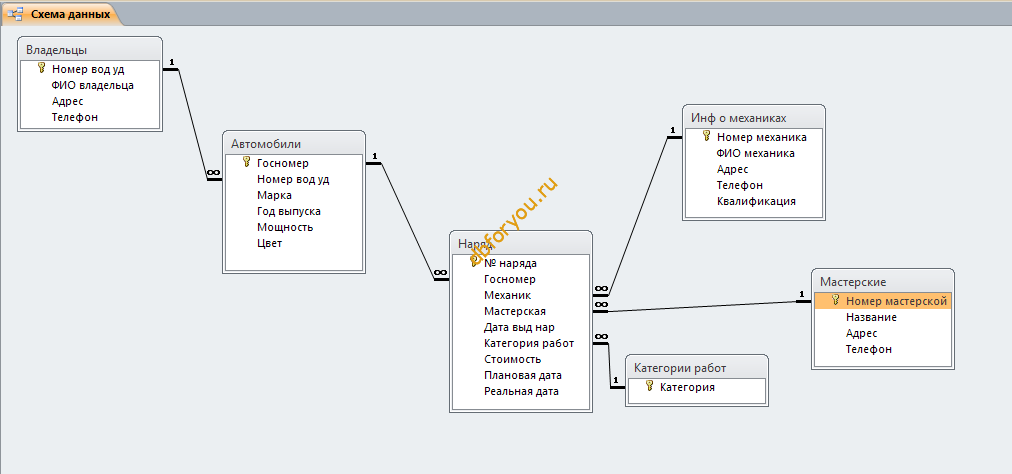Click key icon beside Номер механика
Image resolution: width=1012 pixels, height=474 pixels.
(x=707, y=136)
